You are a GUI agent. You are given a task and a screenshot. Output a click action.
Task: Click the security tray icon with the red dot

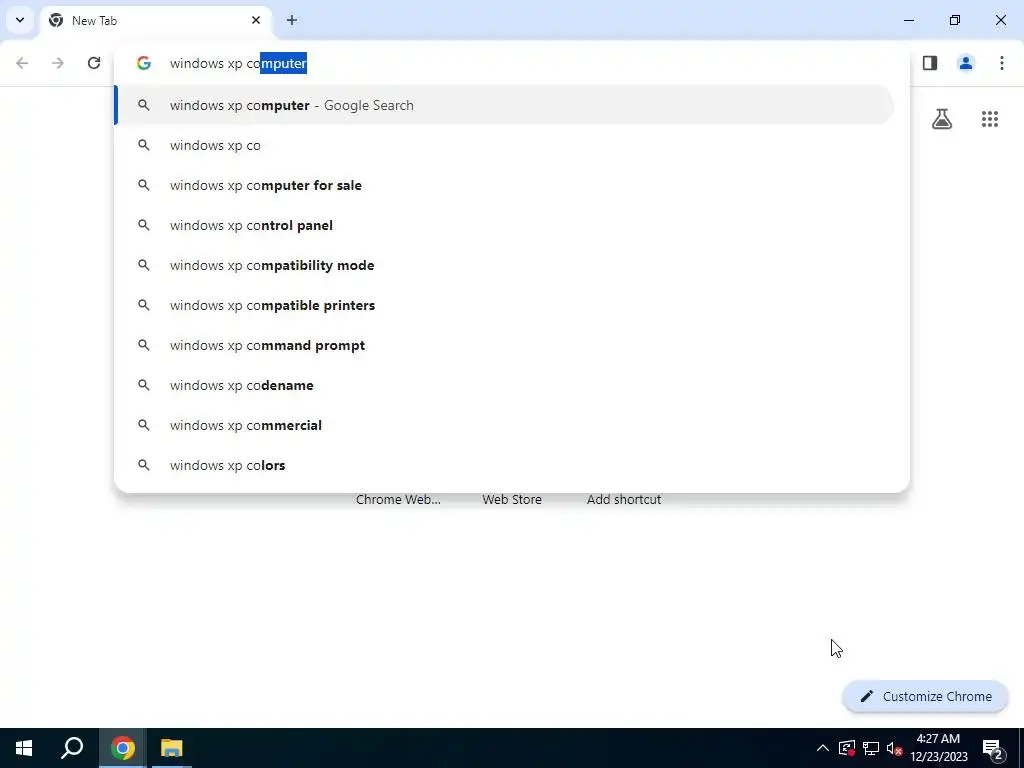click(847, 748)
